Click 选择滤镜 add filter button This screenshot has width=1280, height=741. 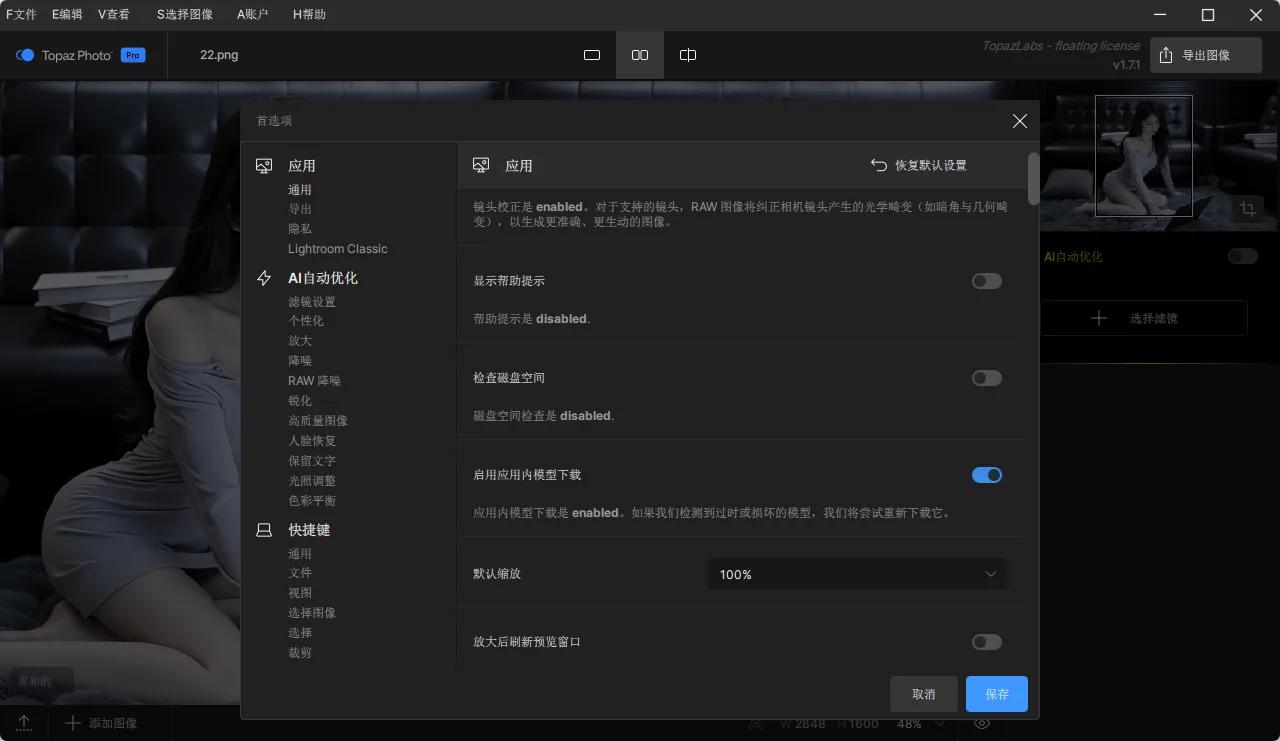click(x=1144, y=318)
